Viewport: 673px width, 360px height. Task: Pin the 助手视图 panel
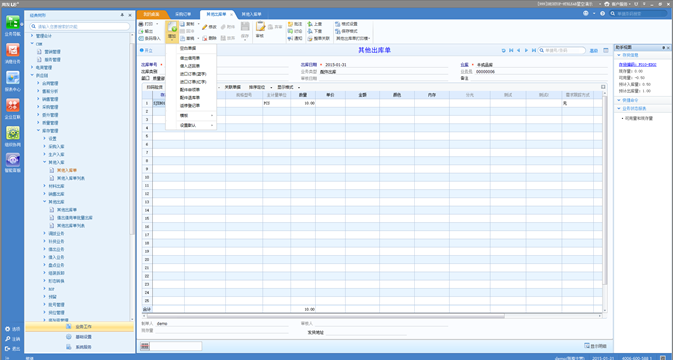click(664, 48)
